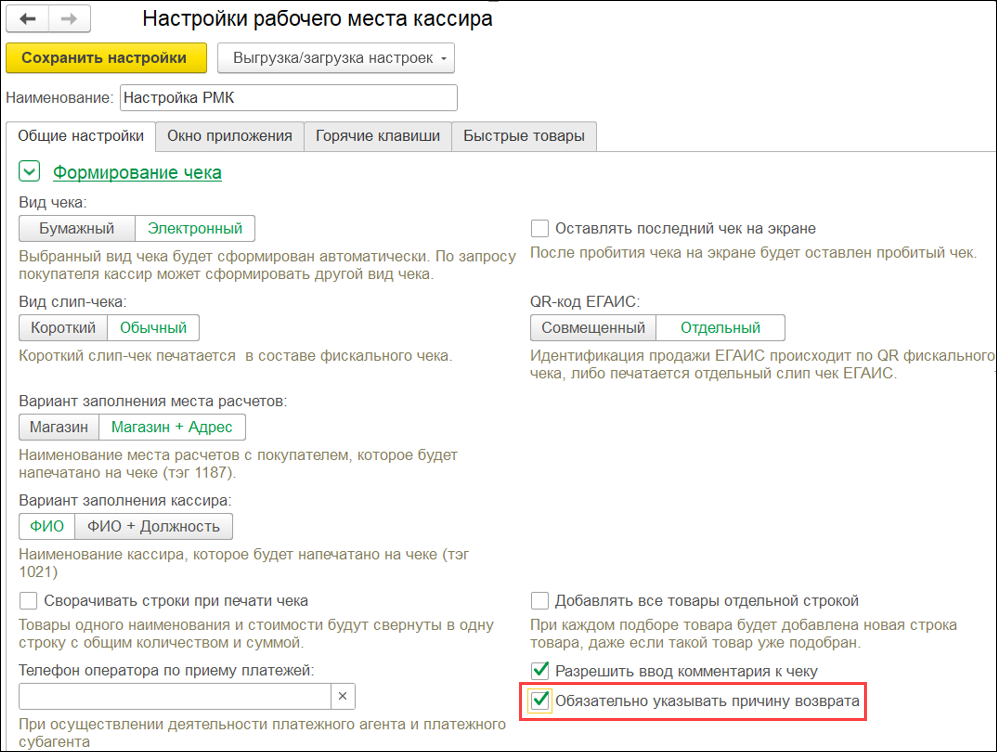
Task: Choose ФИО + Должность cashier format
Action: click(x=153, y=526)
